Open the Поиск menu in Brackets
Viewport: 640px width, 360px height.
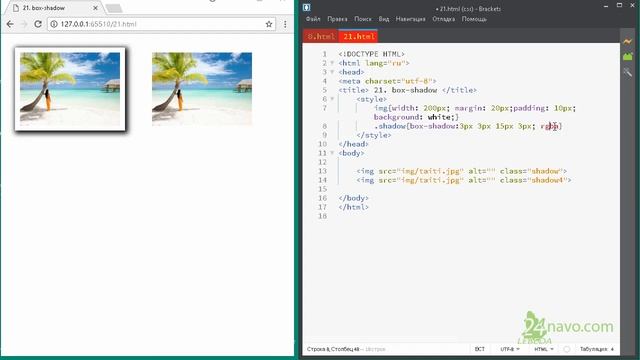tap(363, 19)
